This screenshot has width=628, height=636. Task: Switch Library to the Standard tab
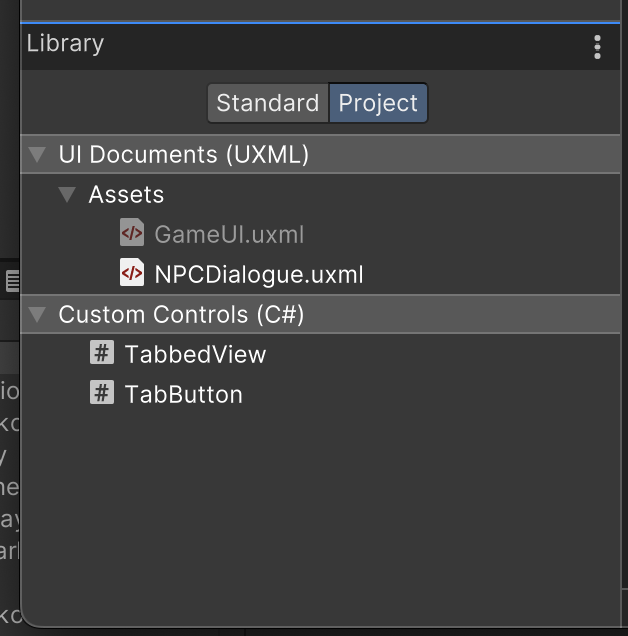pyautogui.click(x=267, y=103)
